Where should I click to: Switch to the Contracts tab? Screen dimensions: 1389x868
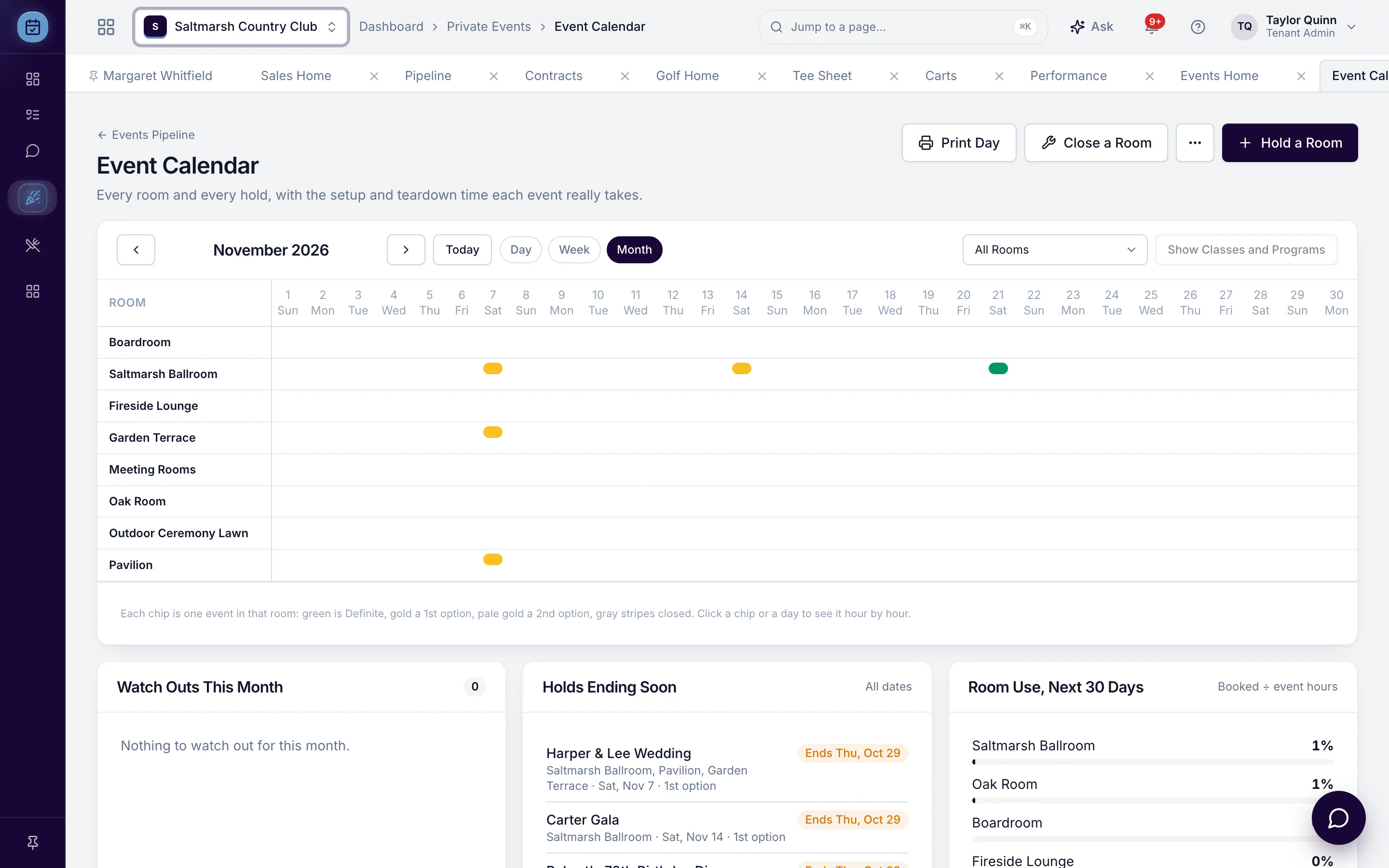(x=554, y=76)
